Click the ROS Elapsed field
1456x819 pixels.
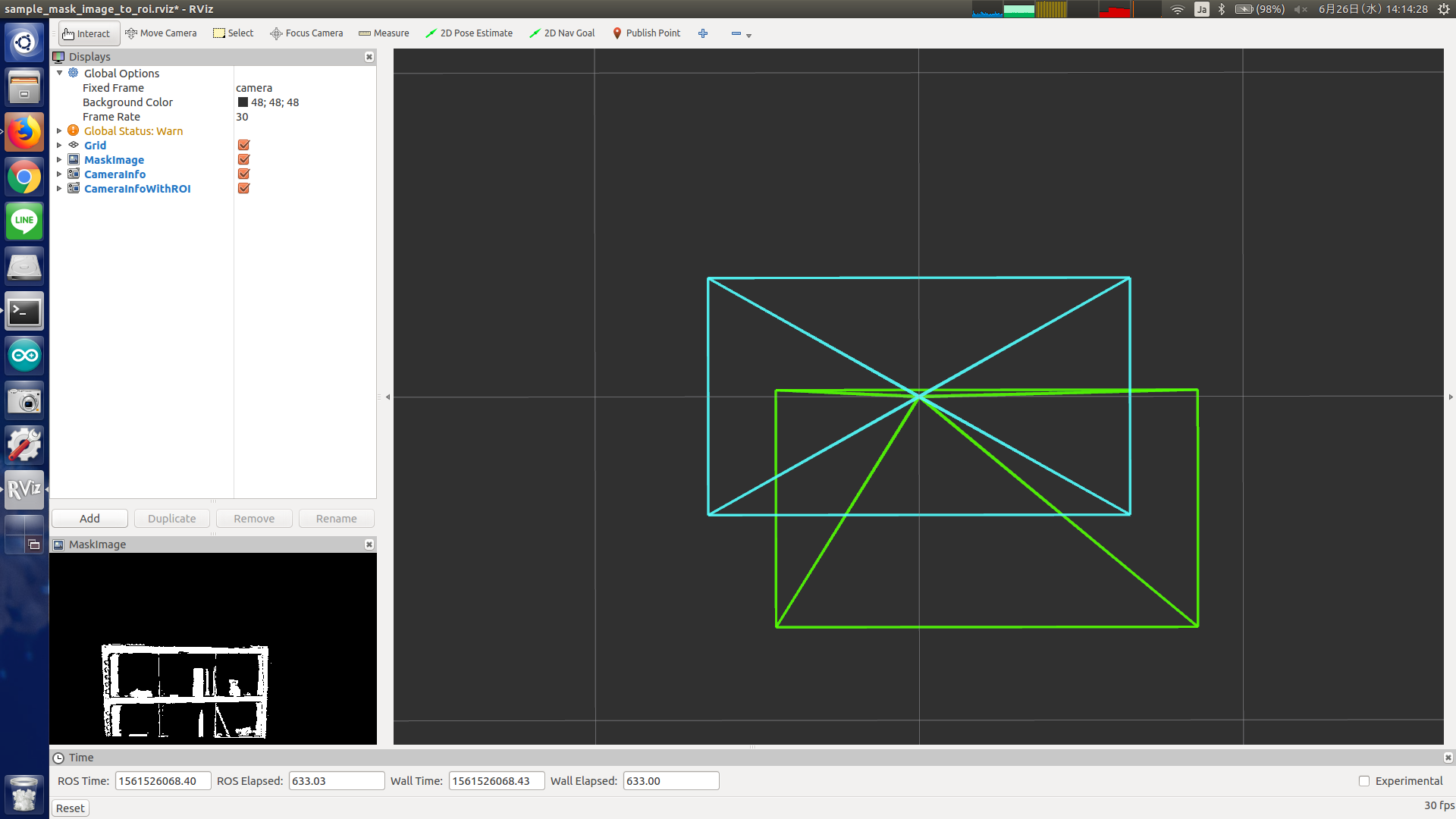(337, 781)
